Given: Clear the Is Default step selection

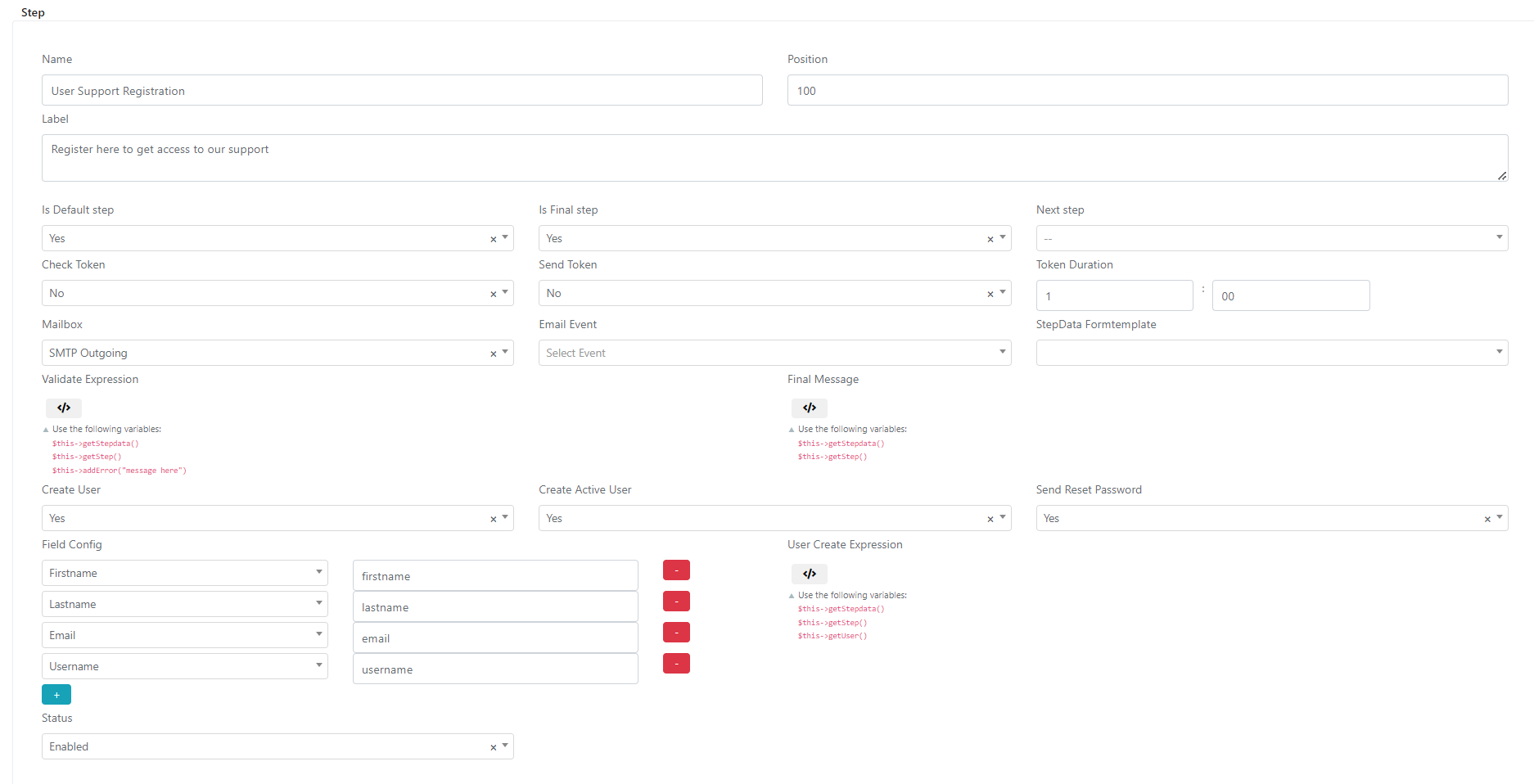Looking at the screenshot, I should 494,239.
